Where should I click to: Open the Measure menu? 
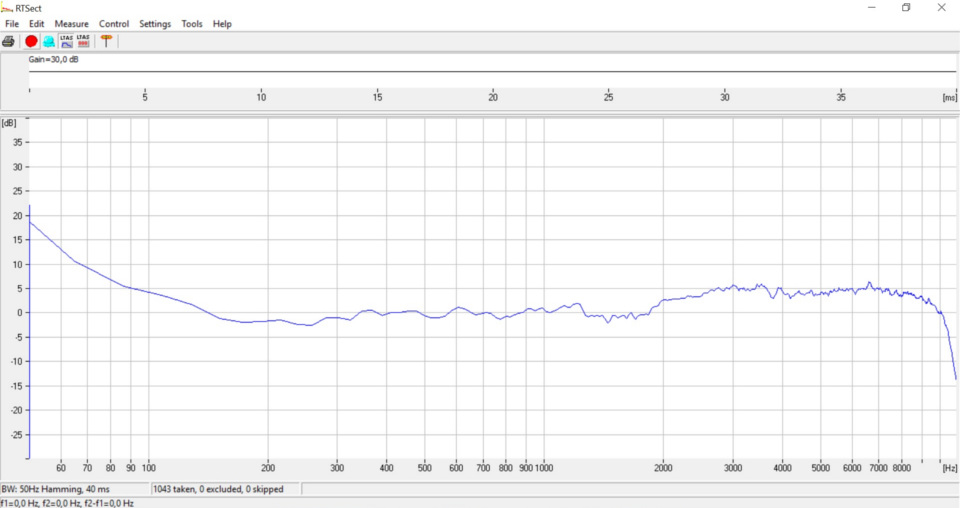71,24
